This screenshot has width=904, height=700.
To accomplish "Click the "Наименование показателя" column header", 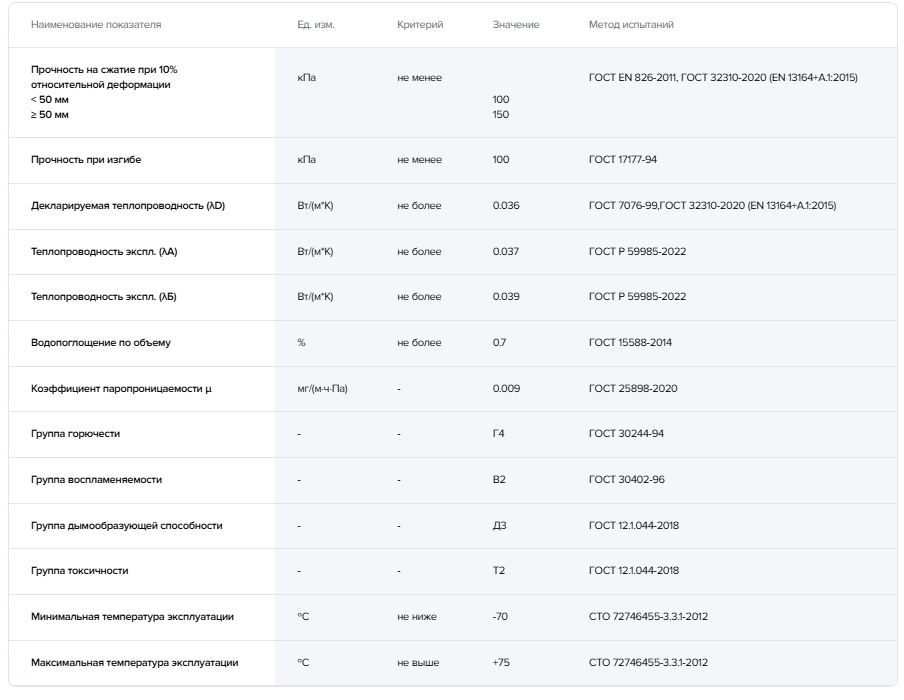I will click(x=96, y=24).
